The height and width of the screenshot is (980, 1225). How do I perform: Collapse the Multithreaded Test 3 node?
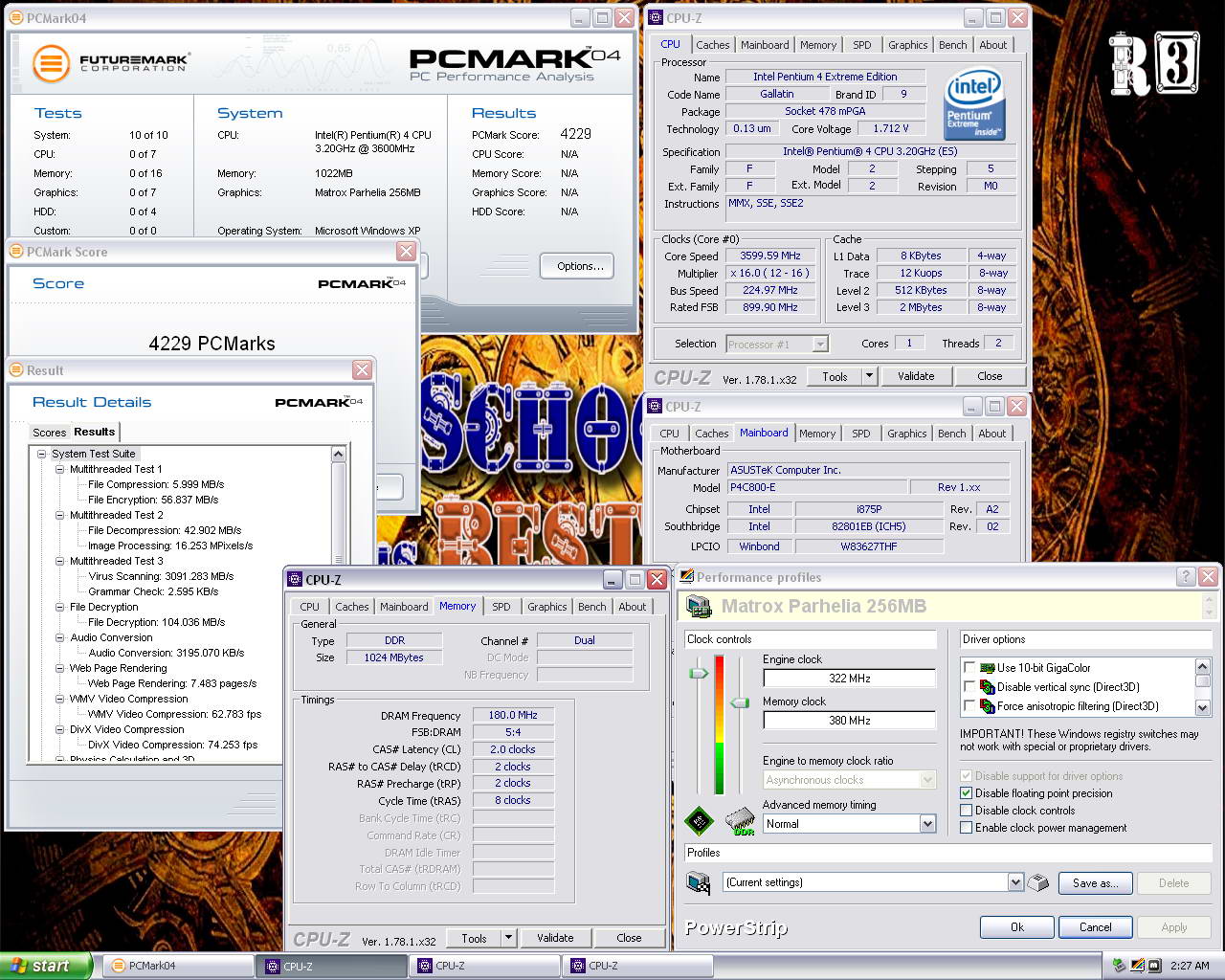[59, 561]
